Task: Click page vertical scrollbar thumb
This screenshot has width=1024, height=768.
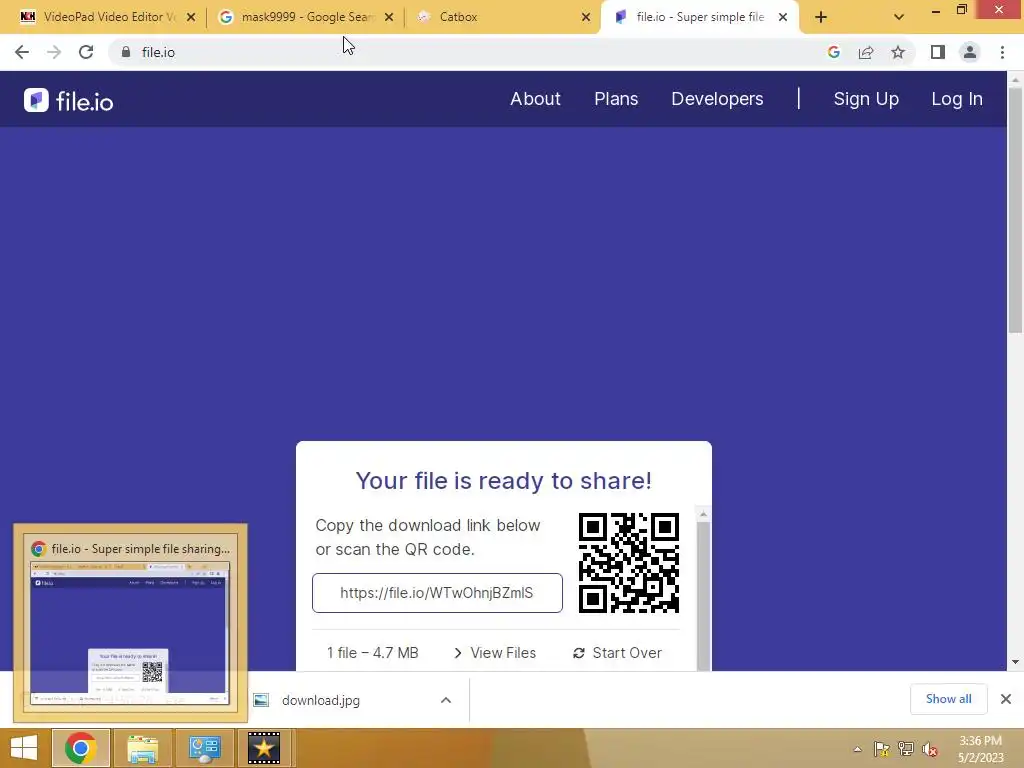Action: [1015, 210]
